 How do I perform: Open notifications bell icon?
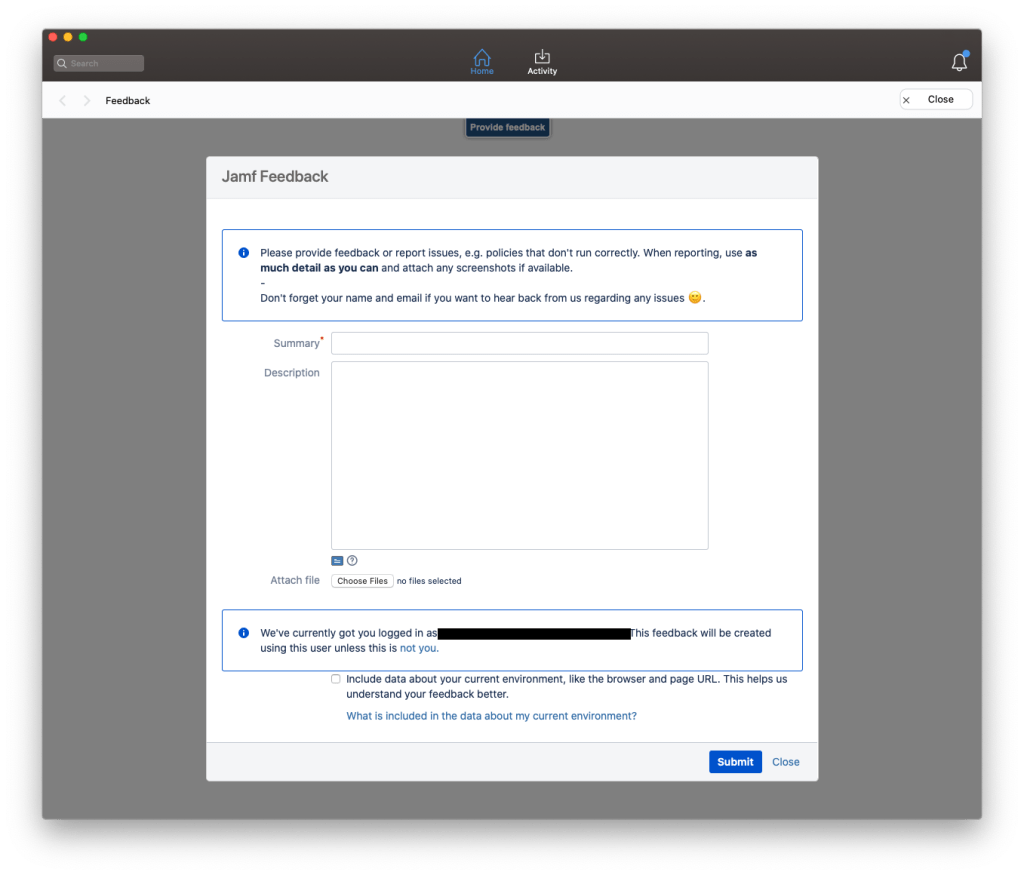(x=959, y=62)
